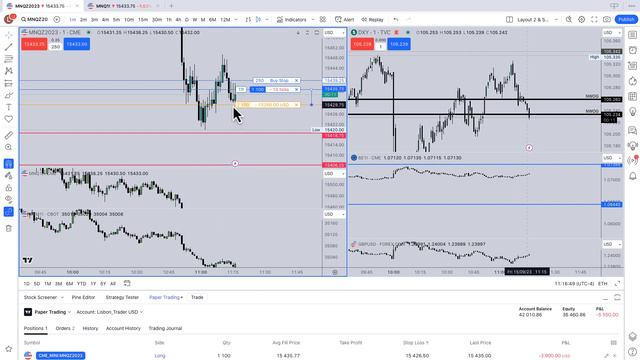Toggle stay in drawing mode
The image size is (640, 360).
pyautogui.click(x=9, y=176)
